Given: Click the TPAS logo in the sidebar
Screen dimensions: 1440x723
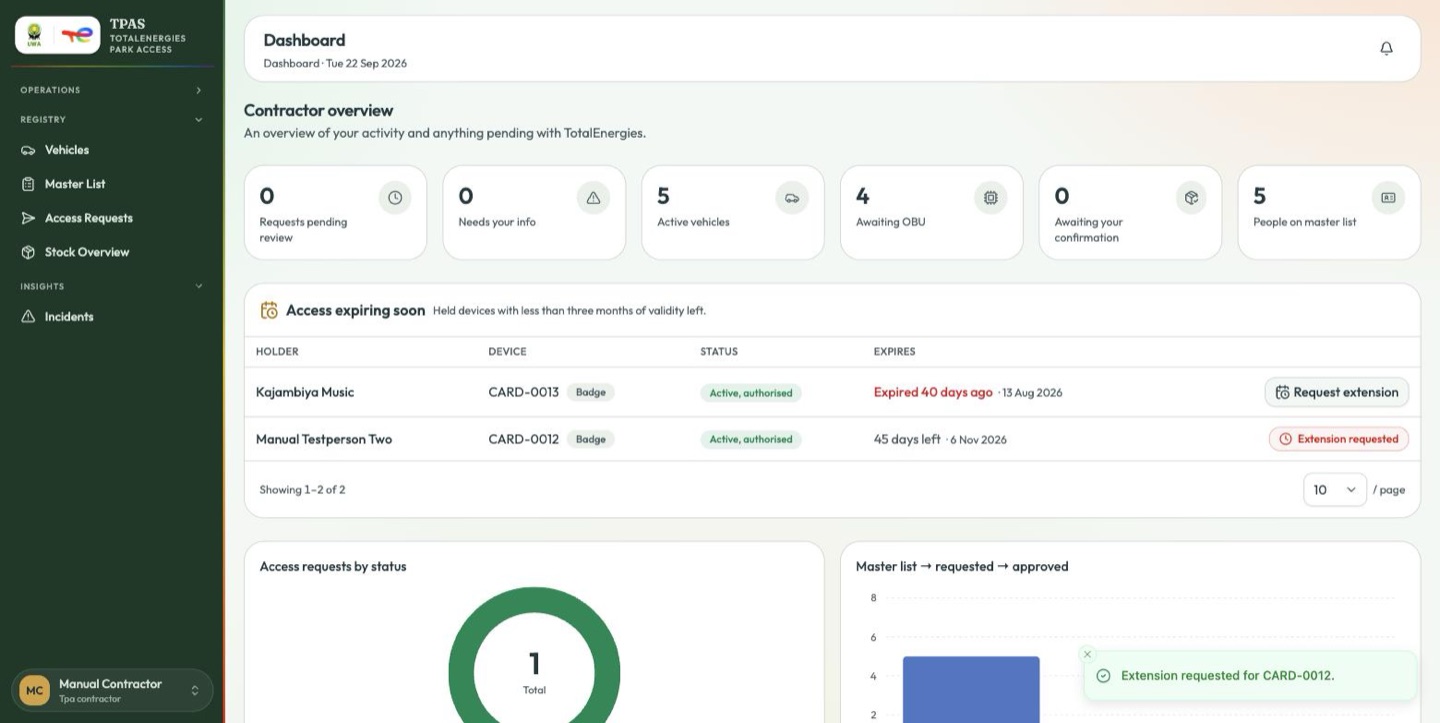Looking at the screenshot, I should (x=57, y=35).
